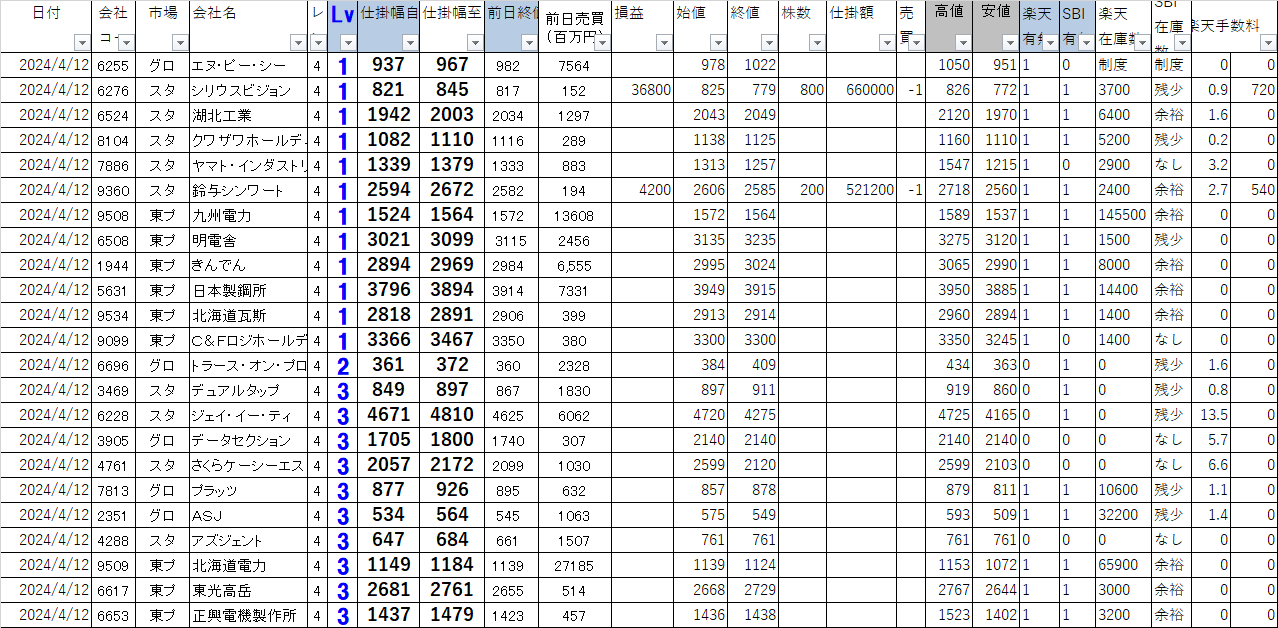Select the 楽天手数料 header cell label
Viewport: 1278px width, 628px height.
1224,26
